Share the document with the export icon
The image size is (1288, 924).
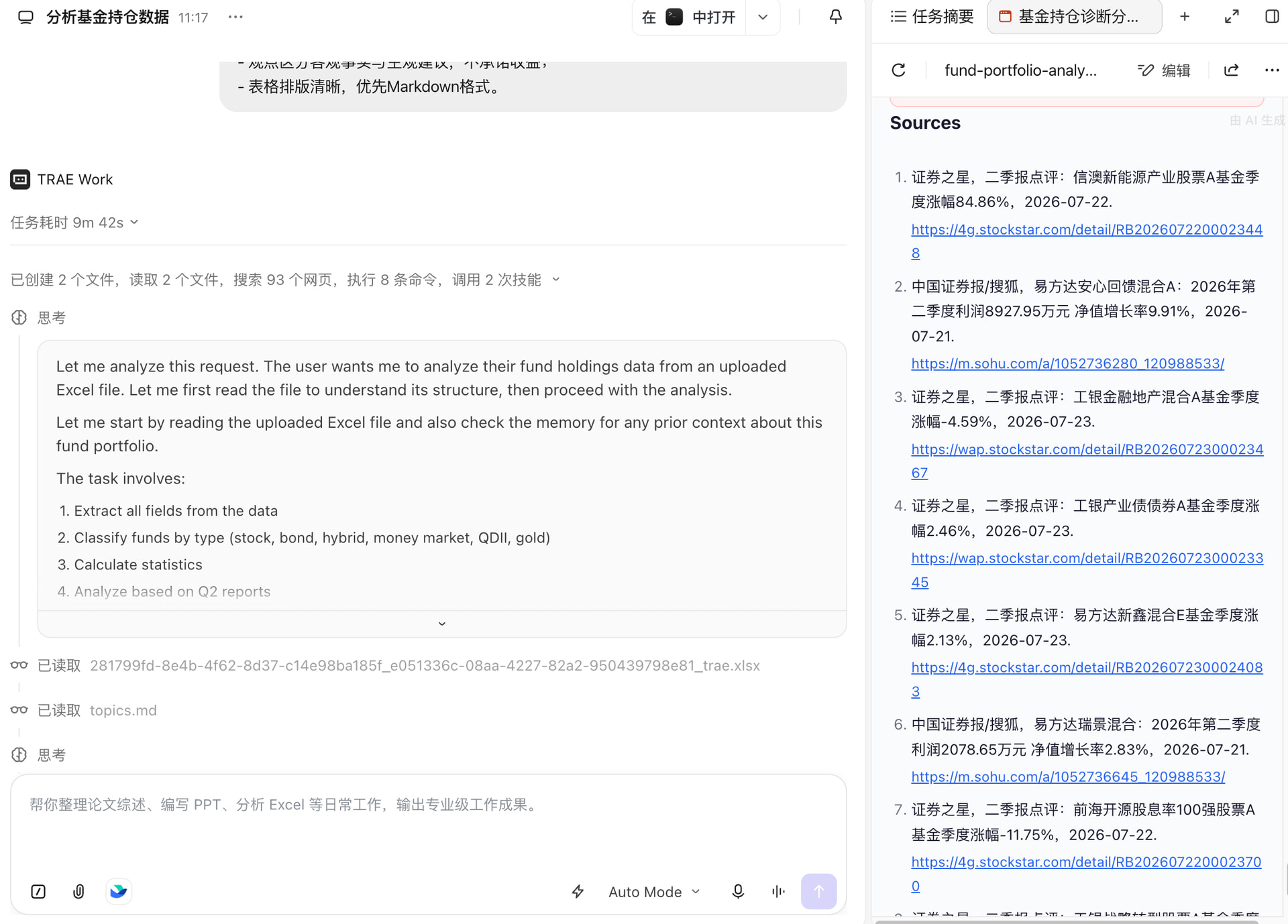[1232, 70]
